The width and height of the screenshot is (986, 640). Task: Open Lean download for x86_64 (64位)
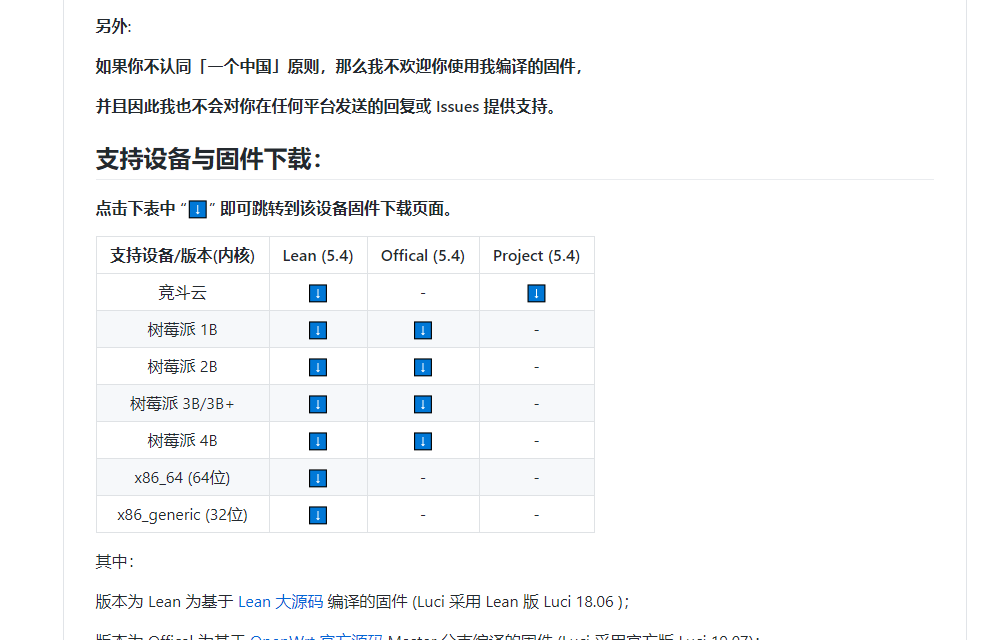318,478
